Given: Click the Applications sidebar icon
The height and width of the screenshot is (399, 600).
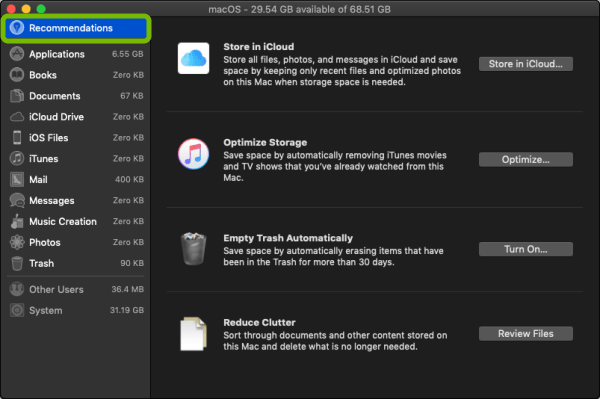Looking at the screenshot, I should pyautogui.click(x=17, y=54).
